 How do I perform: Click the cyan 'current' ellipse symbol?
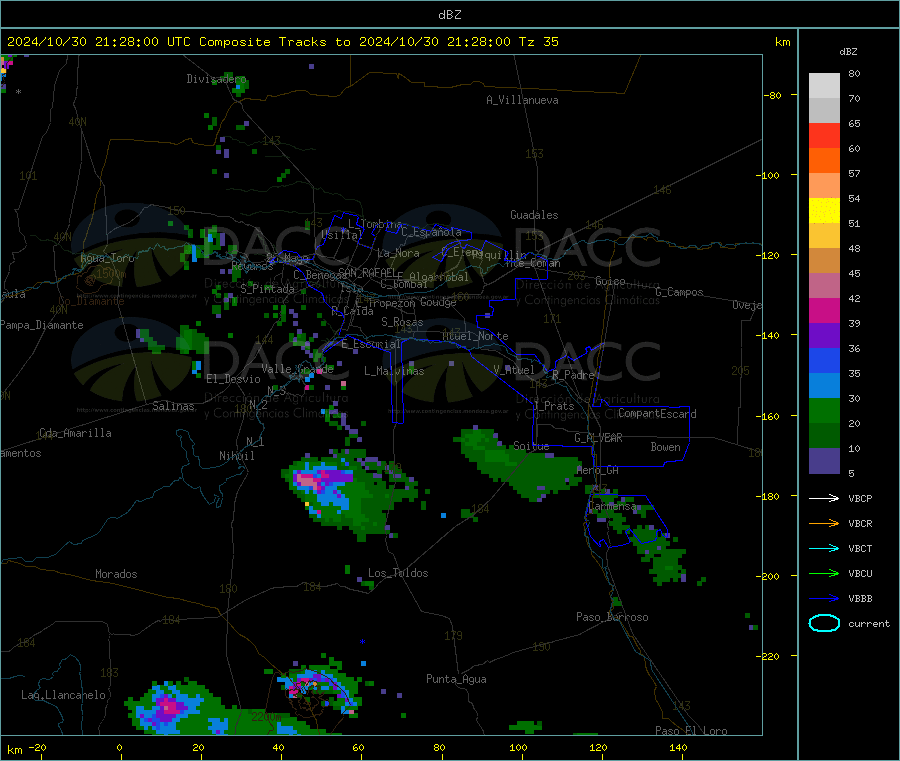824,623
